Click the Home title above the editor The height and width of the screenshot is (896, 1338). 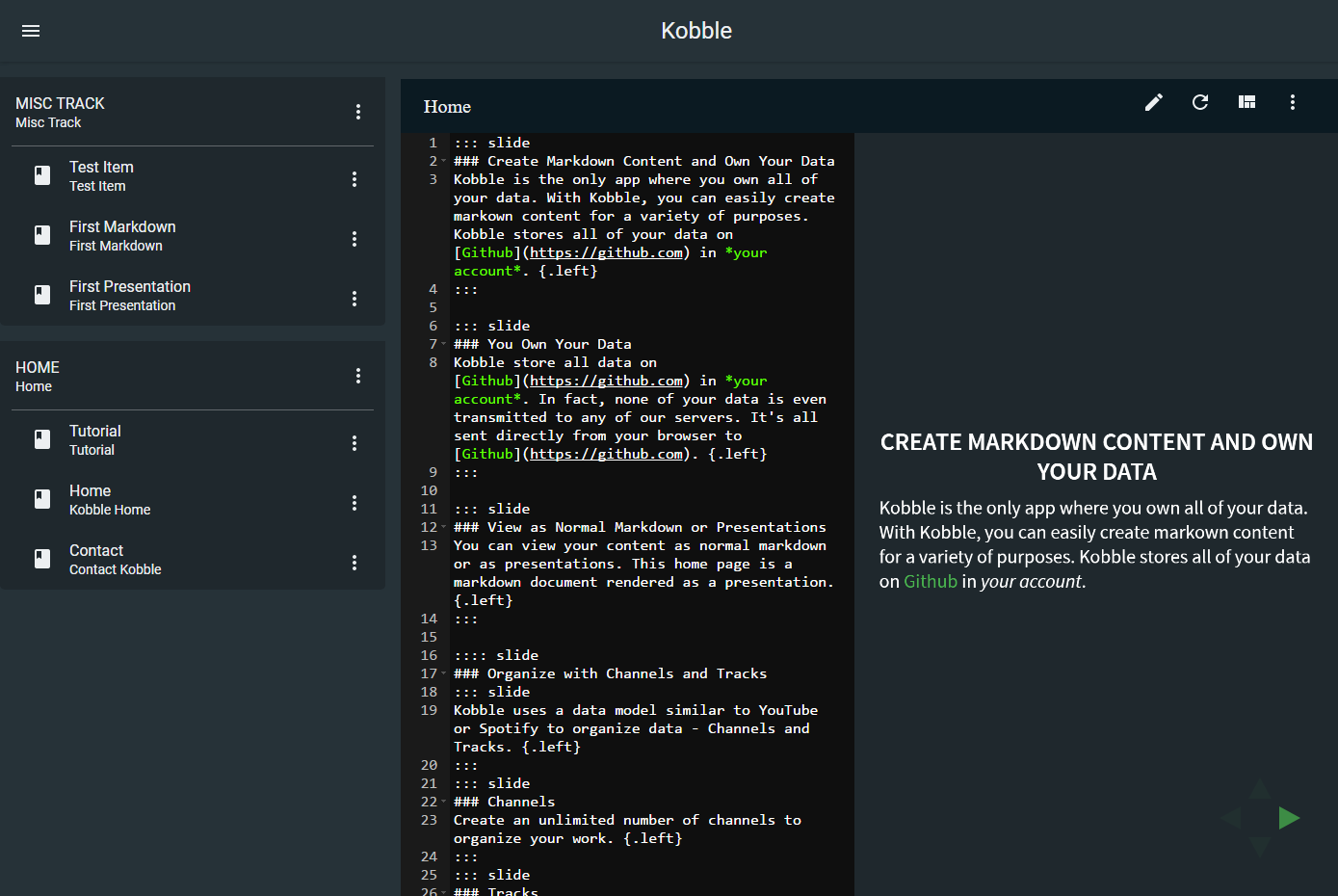447,107
